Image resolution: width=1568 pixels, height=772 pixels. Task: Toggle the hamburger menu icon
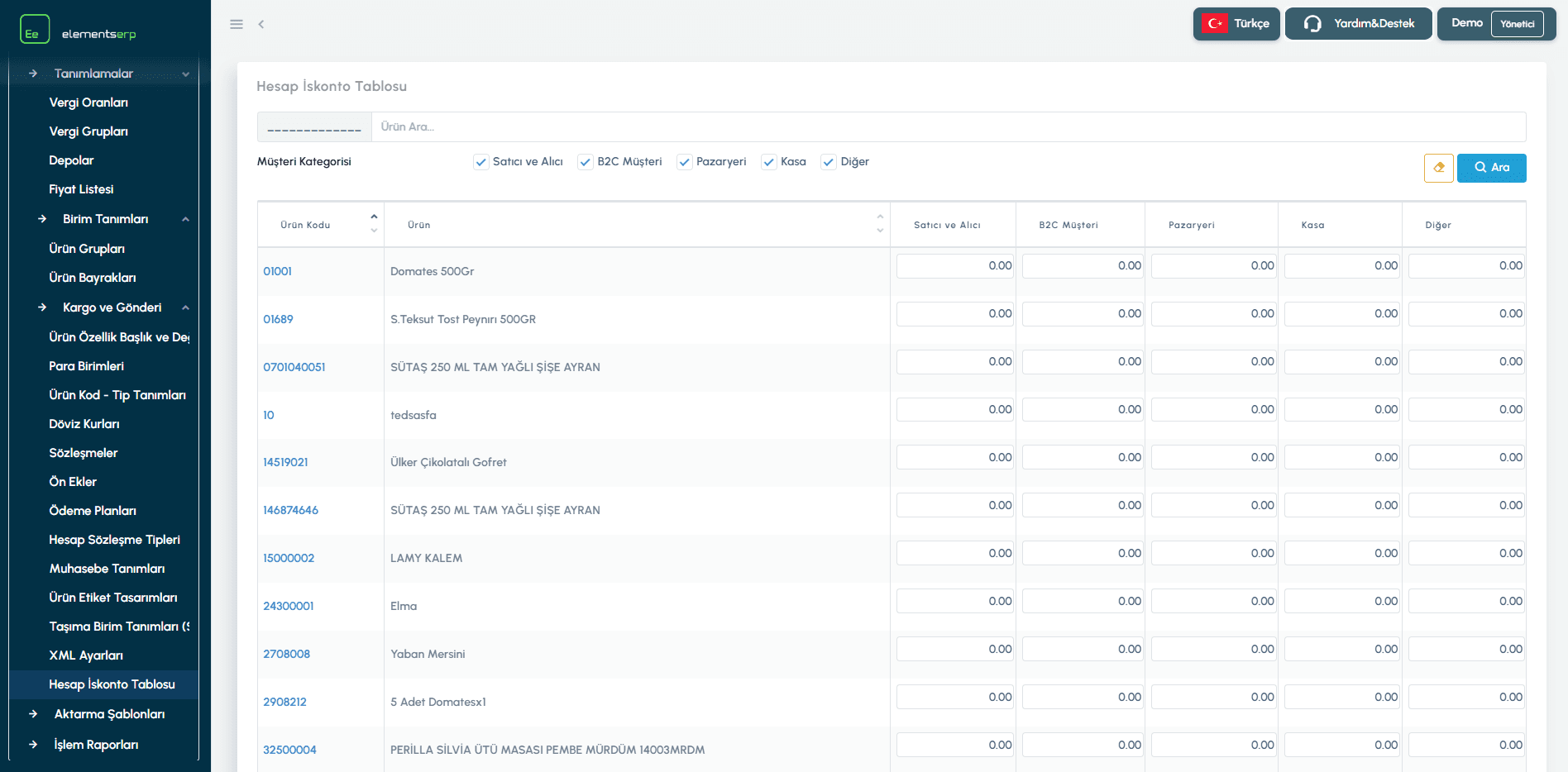coord(237,24)
